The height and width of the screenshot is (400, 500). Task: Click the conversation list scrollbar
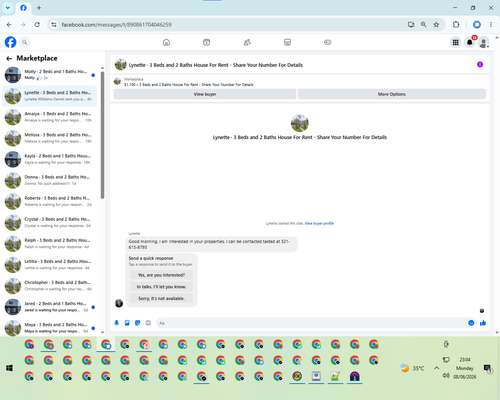click(x=102, y=135)
